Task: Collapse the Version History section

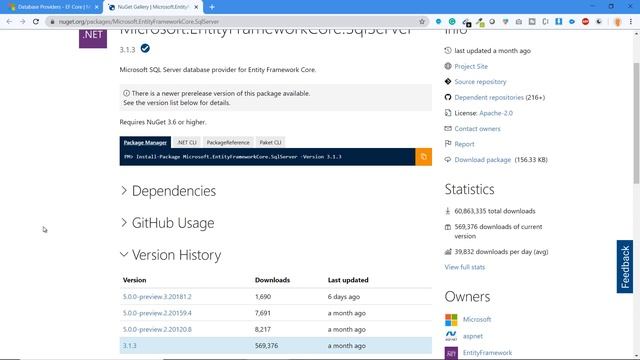Action: coord(171,255)
